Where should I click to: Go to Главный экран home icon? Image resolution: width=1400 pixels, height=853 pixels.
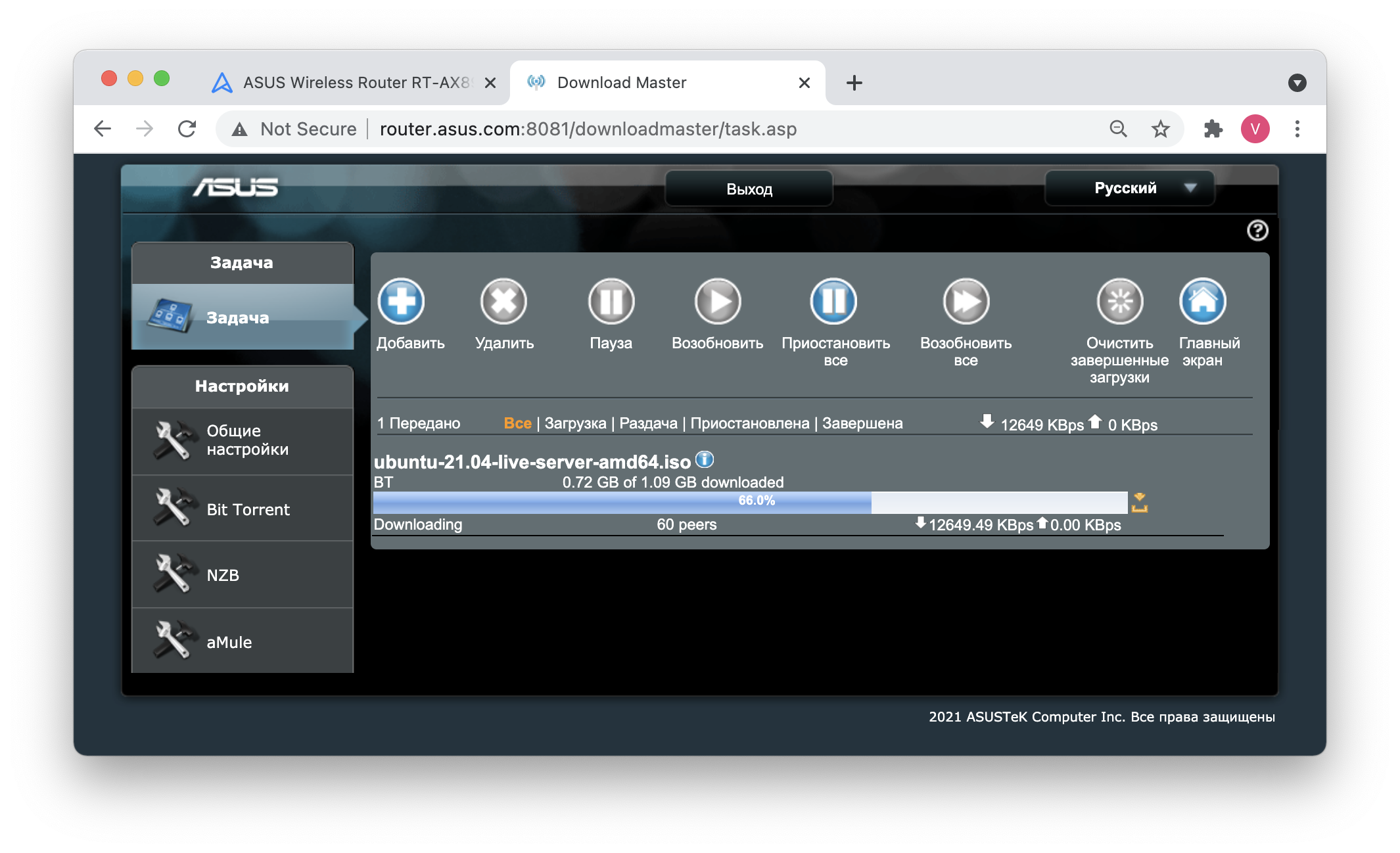click(x=1203, y=302)
